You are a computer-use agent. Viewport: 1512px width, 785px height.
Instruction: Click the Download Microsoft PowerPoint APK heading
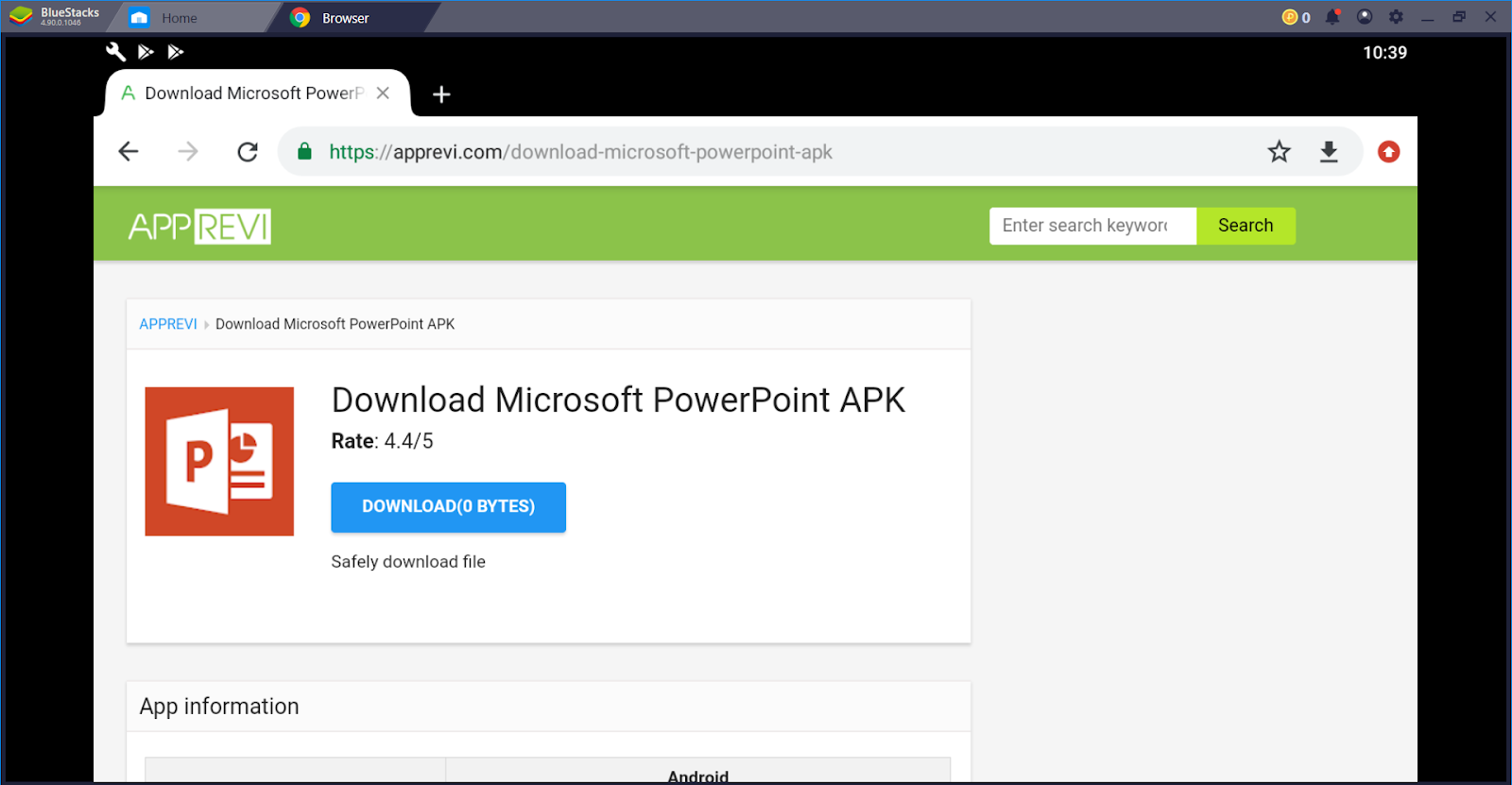(x=618, y=401)
